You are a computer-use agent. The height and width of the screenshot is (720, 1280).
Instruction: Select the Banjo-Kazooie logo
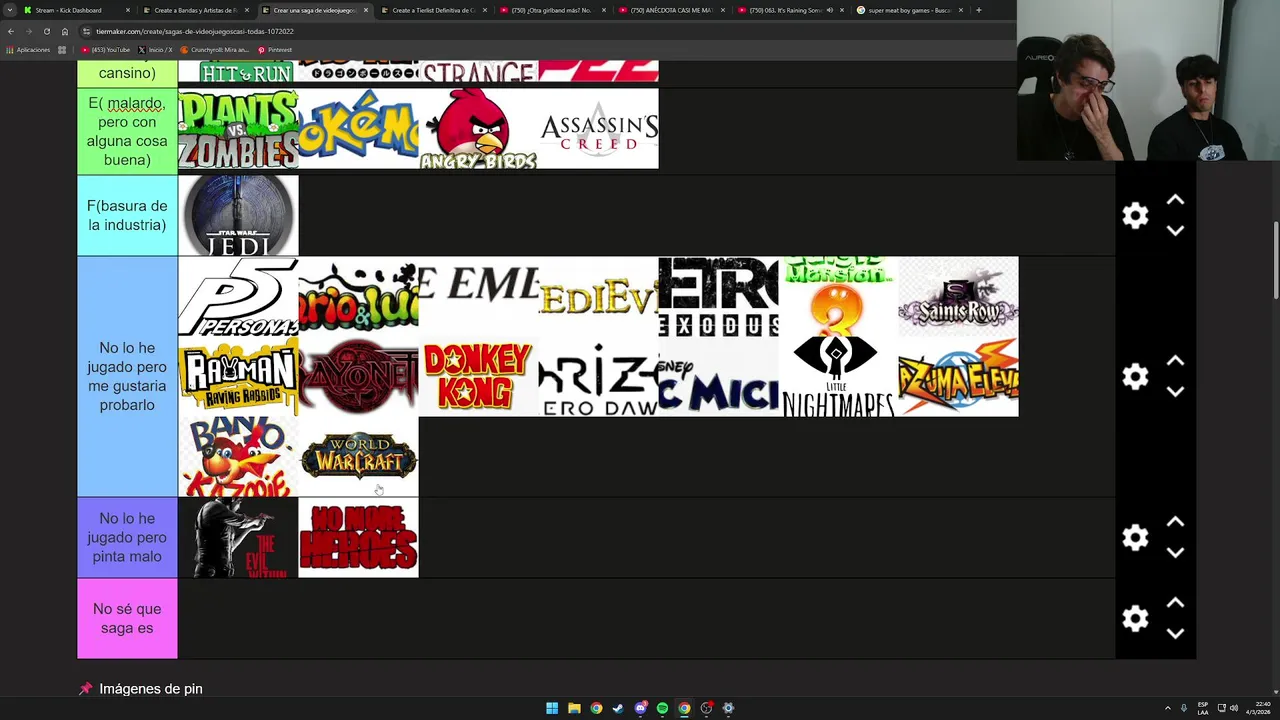tap(238, 457)
